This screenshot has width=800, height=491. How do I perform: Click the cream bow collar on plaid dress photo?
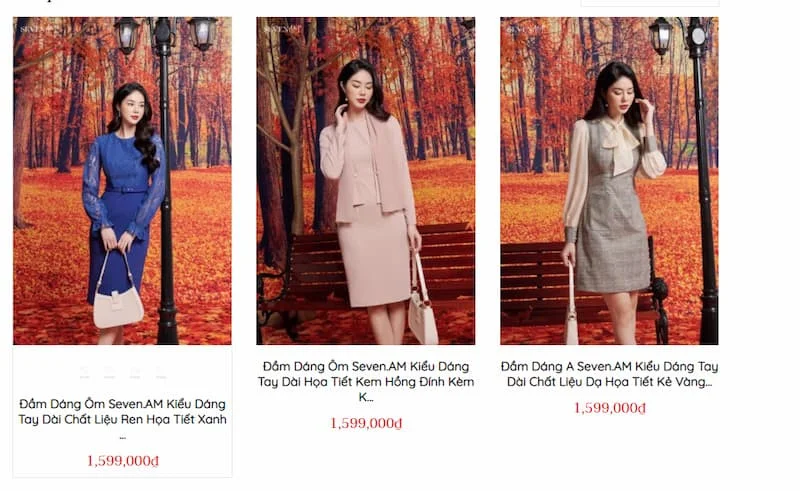[620, 144]
